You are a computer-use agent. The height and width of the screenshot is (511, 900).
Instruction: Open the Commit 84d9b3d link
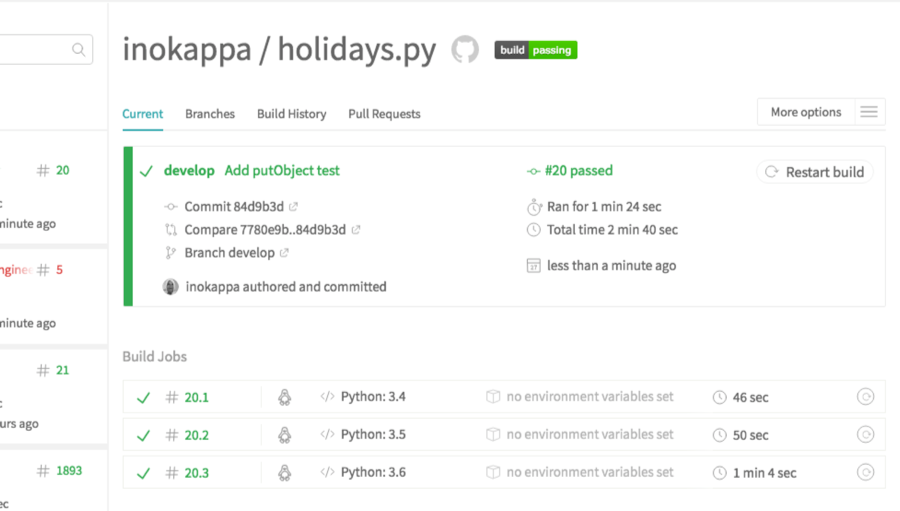coord(234,206)
